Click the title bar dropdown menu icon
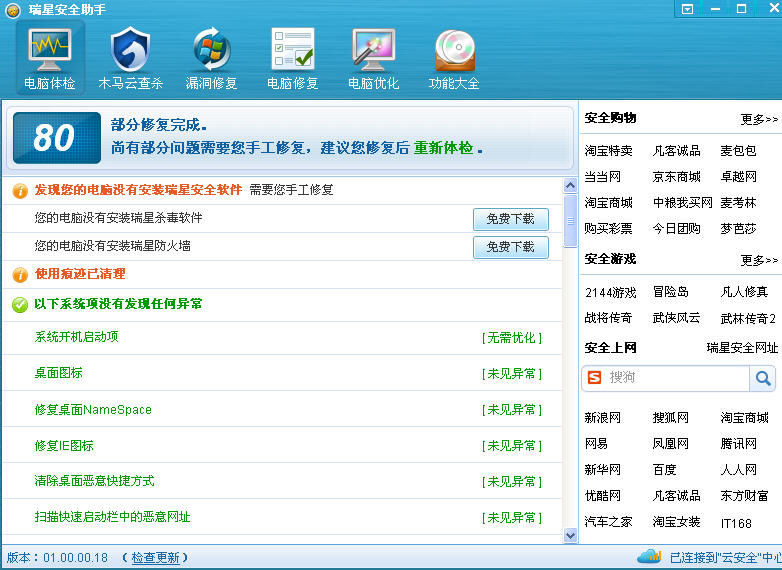Image resolution: width=782 pixels, height=570 pixels. [x=687, y=9]
